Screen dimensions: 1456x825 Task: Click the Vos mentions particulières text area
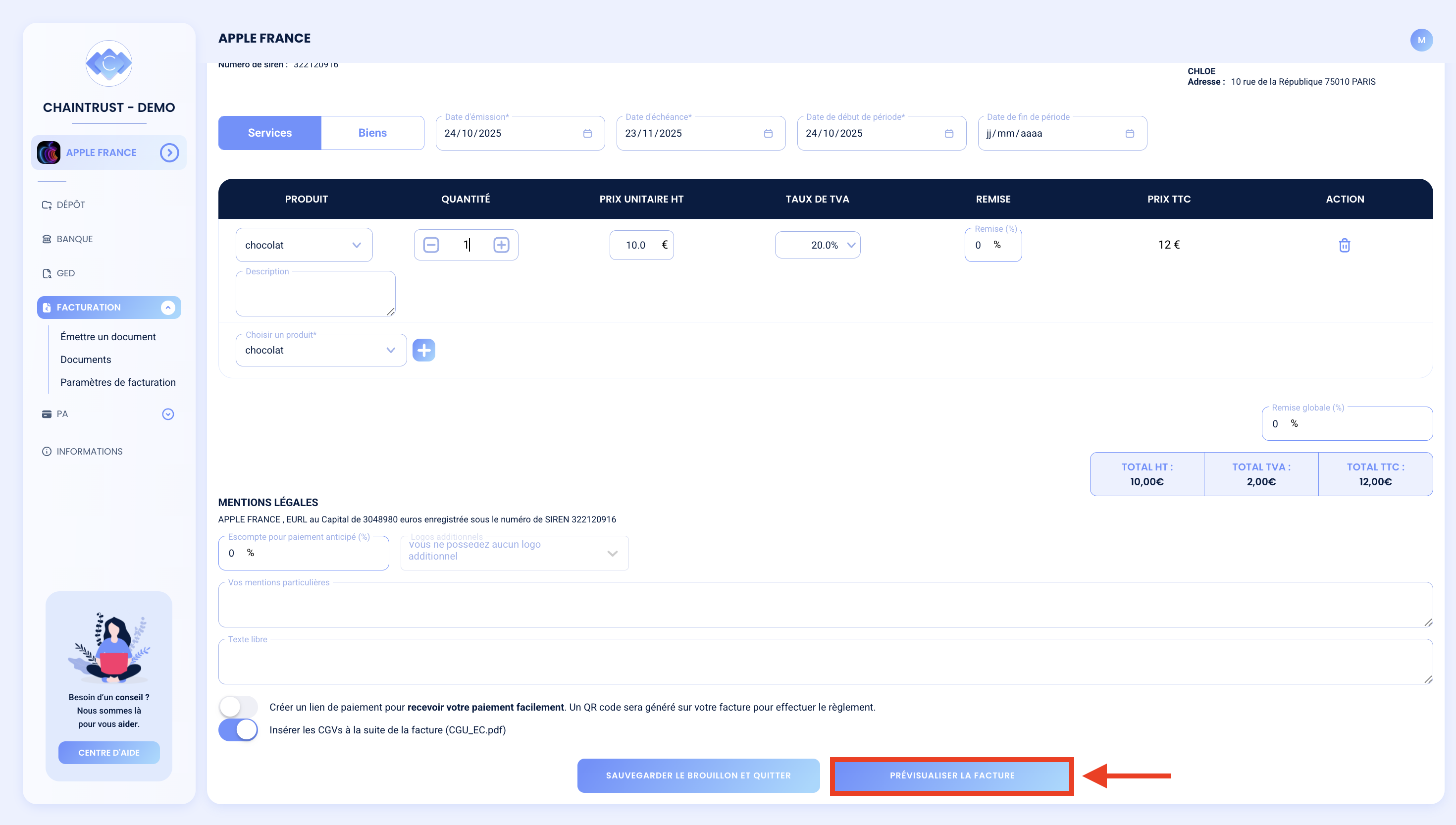(826, 604)
